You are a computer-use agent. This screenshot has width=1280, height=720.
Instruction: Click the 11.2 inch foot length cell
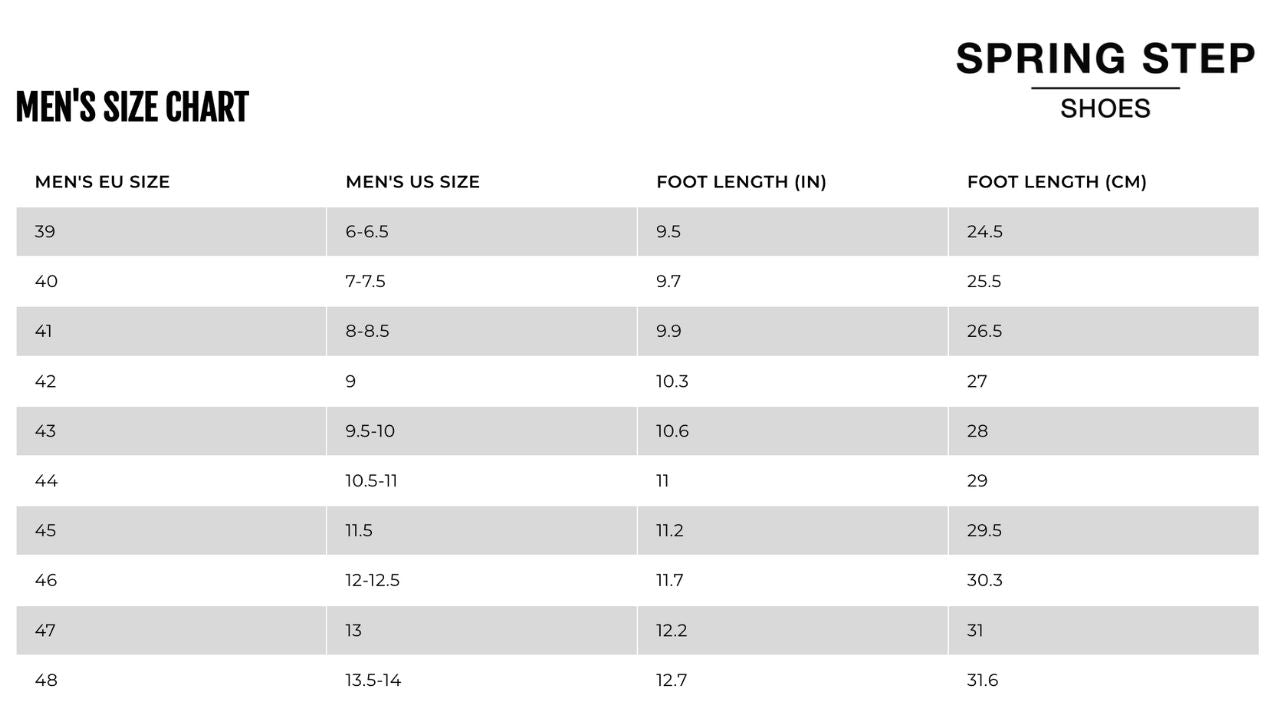[x=670, y=531]
